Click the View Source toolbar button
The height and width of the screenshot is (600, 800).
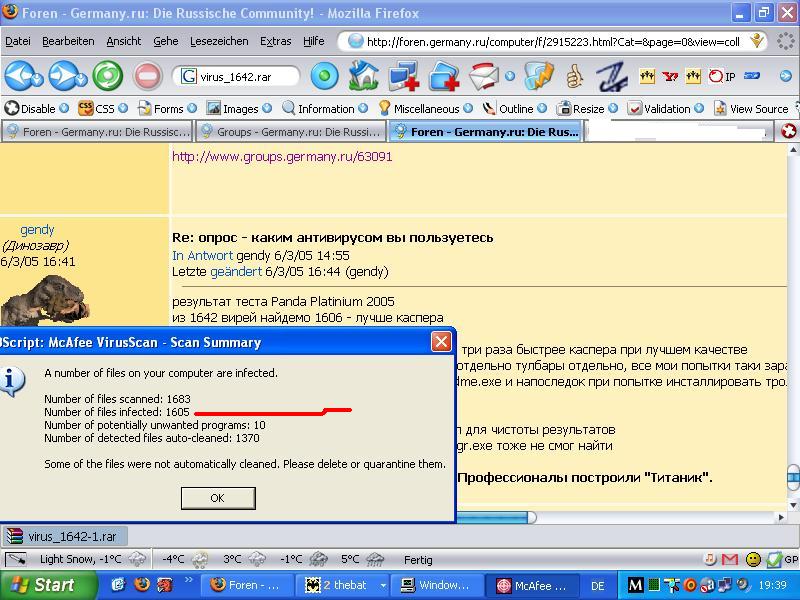752,109
